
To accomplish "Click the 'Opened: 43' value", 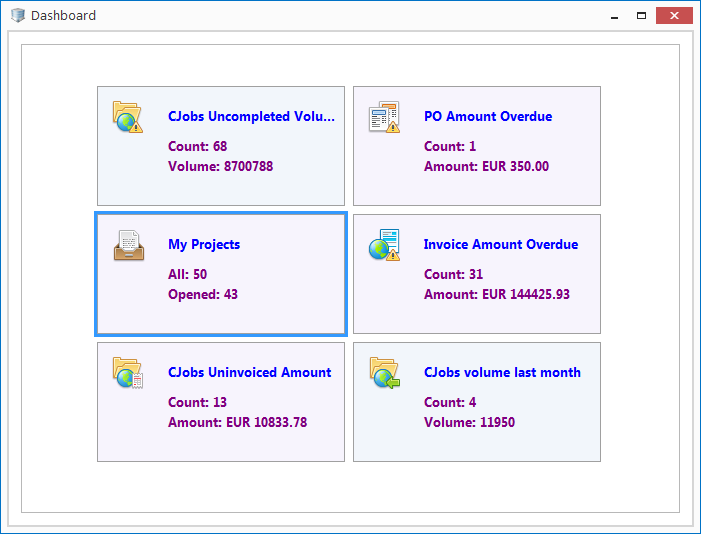I will pyautogui.click(x=203, y=294).
